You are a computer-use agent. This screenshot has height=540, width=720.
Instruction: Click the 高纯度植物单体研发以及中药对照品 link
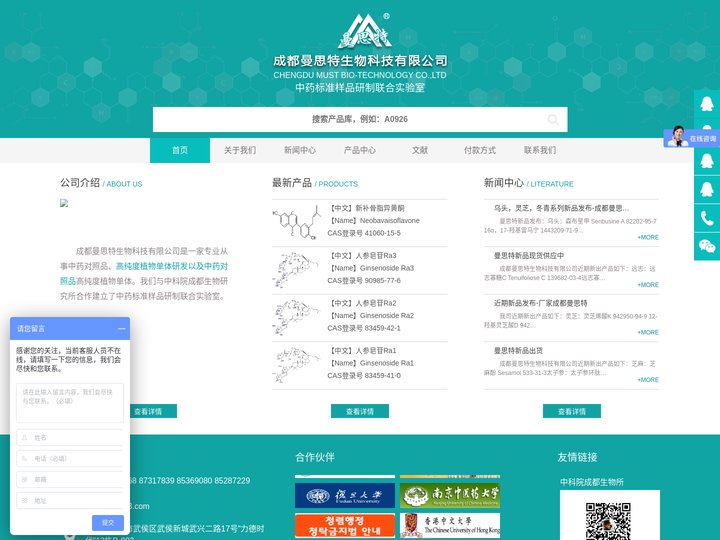tap(171, 266)
